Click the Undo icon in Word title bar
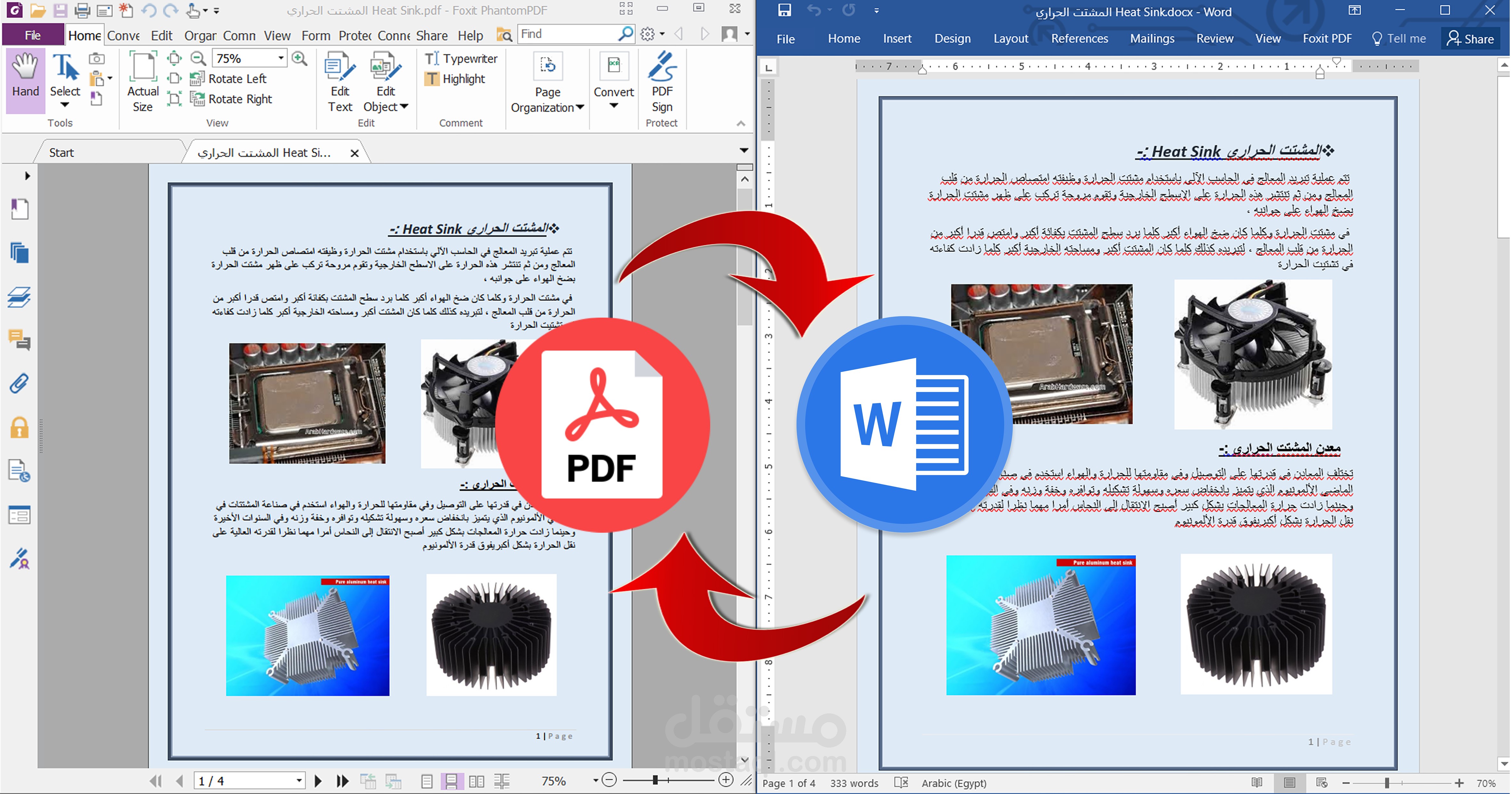 [x=814, y=10]
